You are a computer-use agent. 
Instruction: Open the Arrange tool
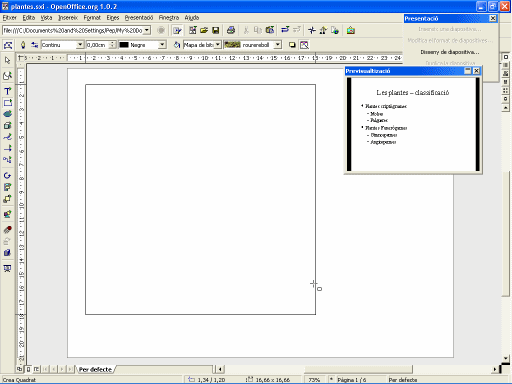7,199
